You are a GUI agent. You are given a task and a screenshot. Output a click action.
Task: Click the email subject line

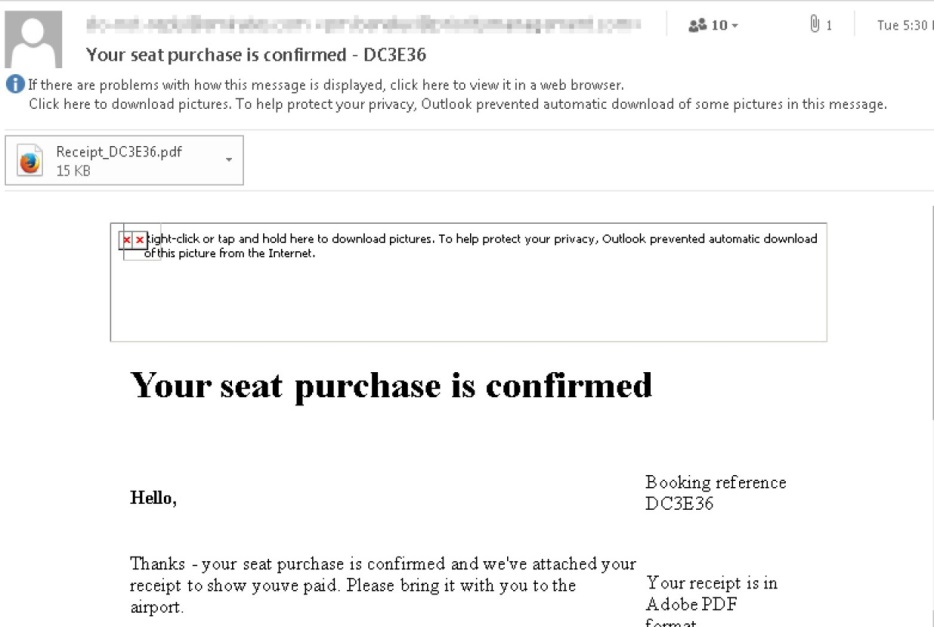click(x=256, y=55)
